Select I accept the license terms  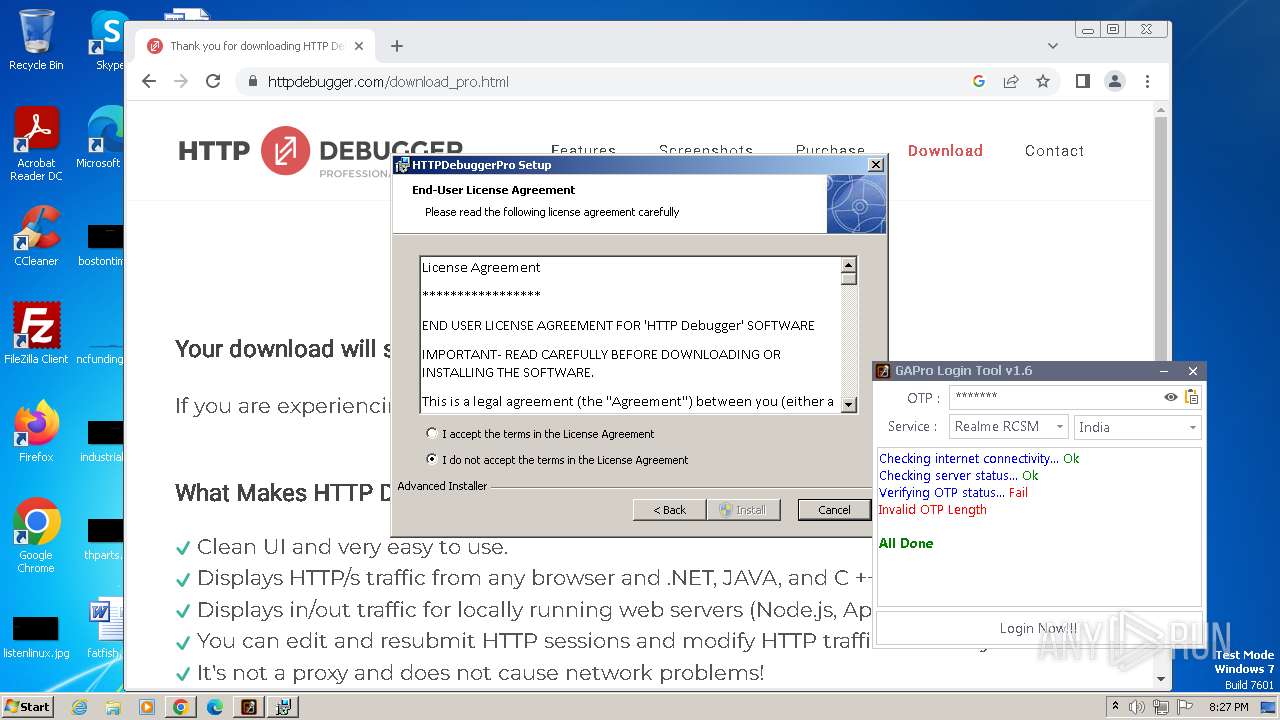click(432, 433)
